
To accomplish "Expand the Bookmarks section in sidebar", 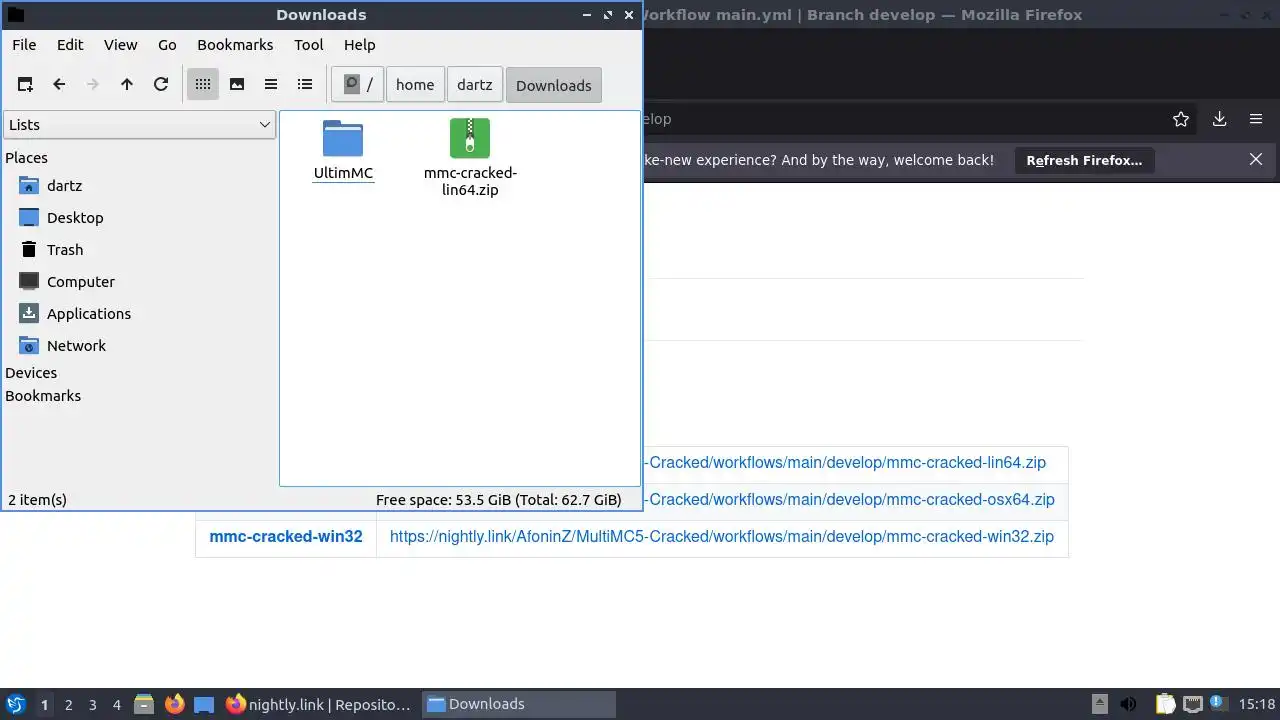I will (x=43, y=396).
